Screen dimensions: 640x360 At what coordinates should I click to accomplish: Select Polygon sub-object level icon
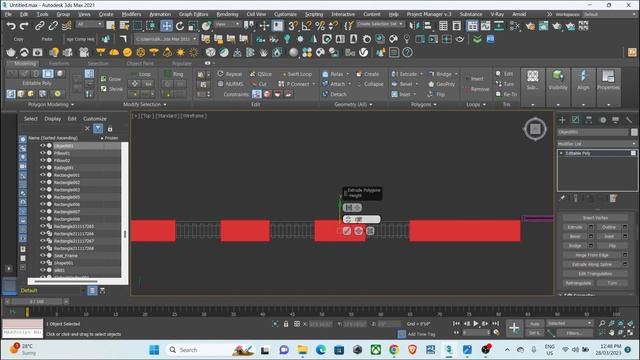point(48,73)
